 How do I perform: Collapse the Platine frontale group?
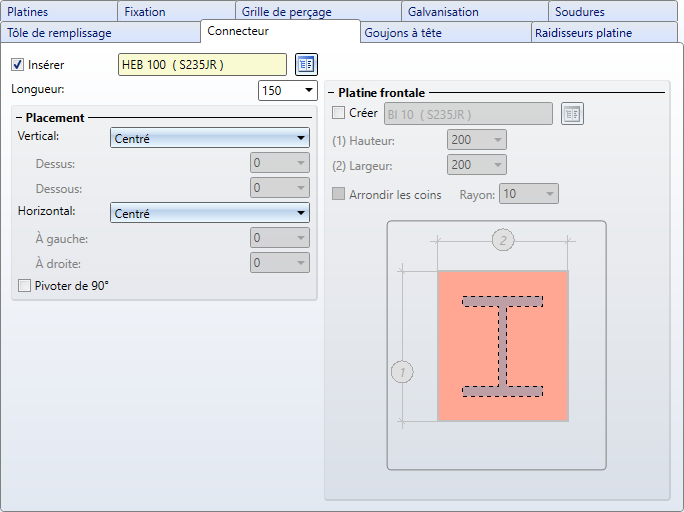333,93
